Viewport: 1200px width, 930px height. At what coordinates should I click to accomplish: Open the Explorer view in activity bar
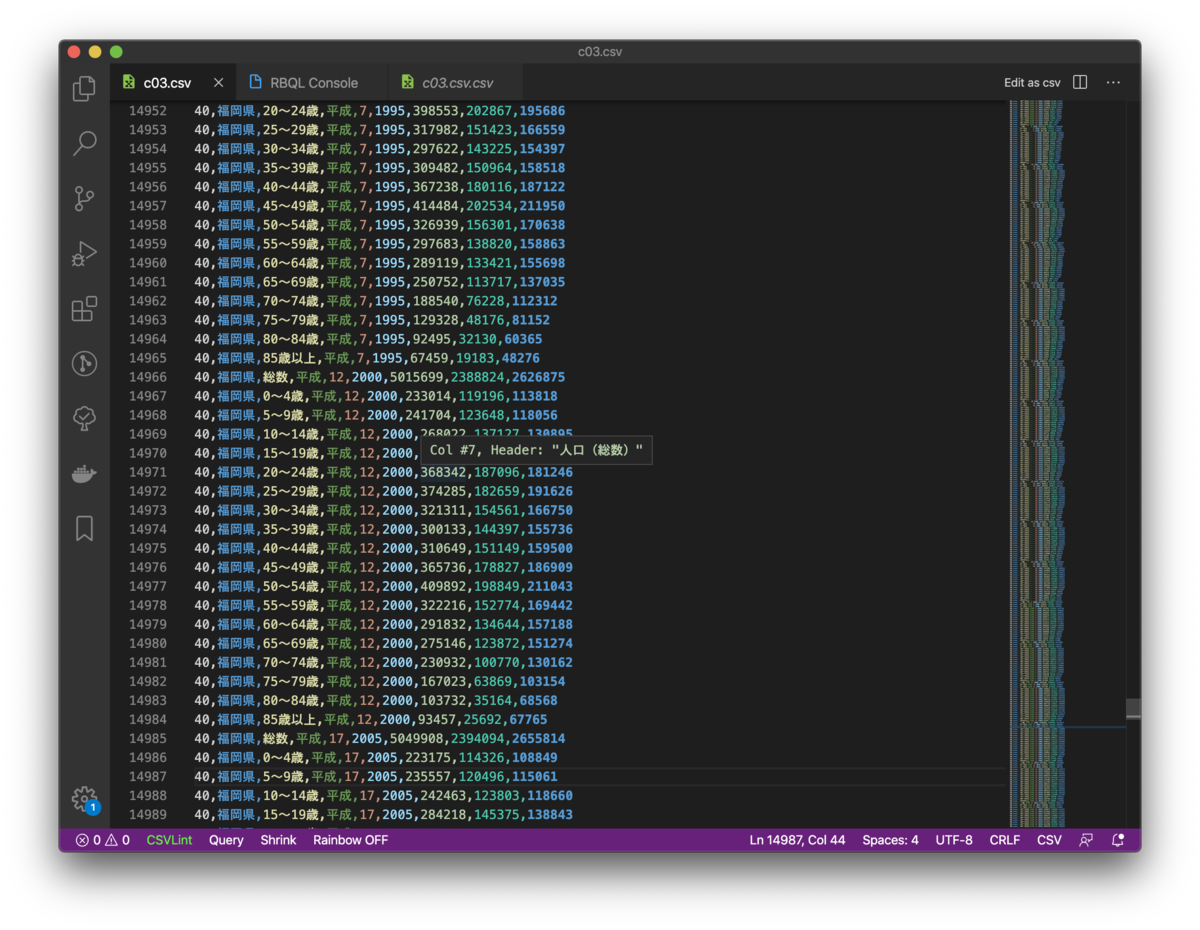[x=84, y=88]
